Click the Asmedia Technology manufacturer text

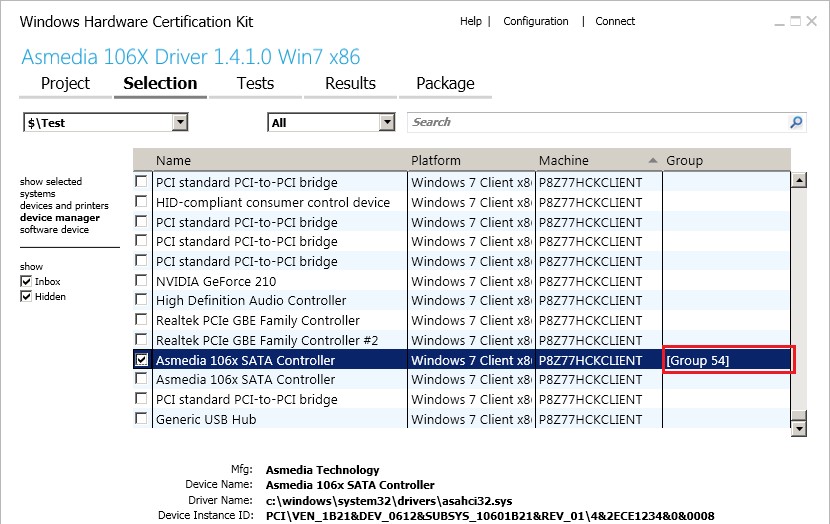point(322,470)
